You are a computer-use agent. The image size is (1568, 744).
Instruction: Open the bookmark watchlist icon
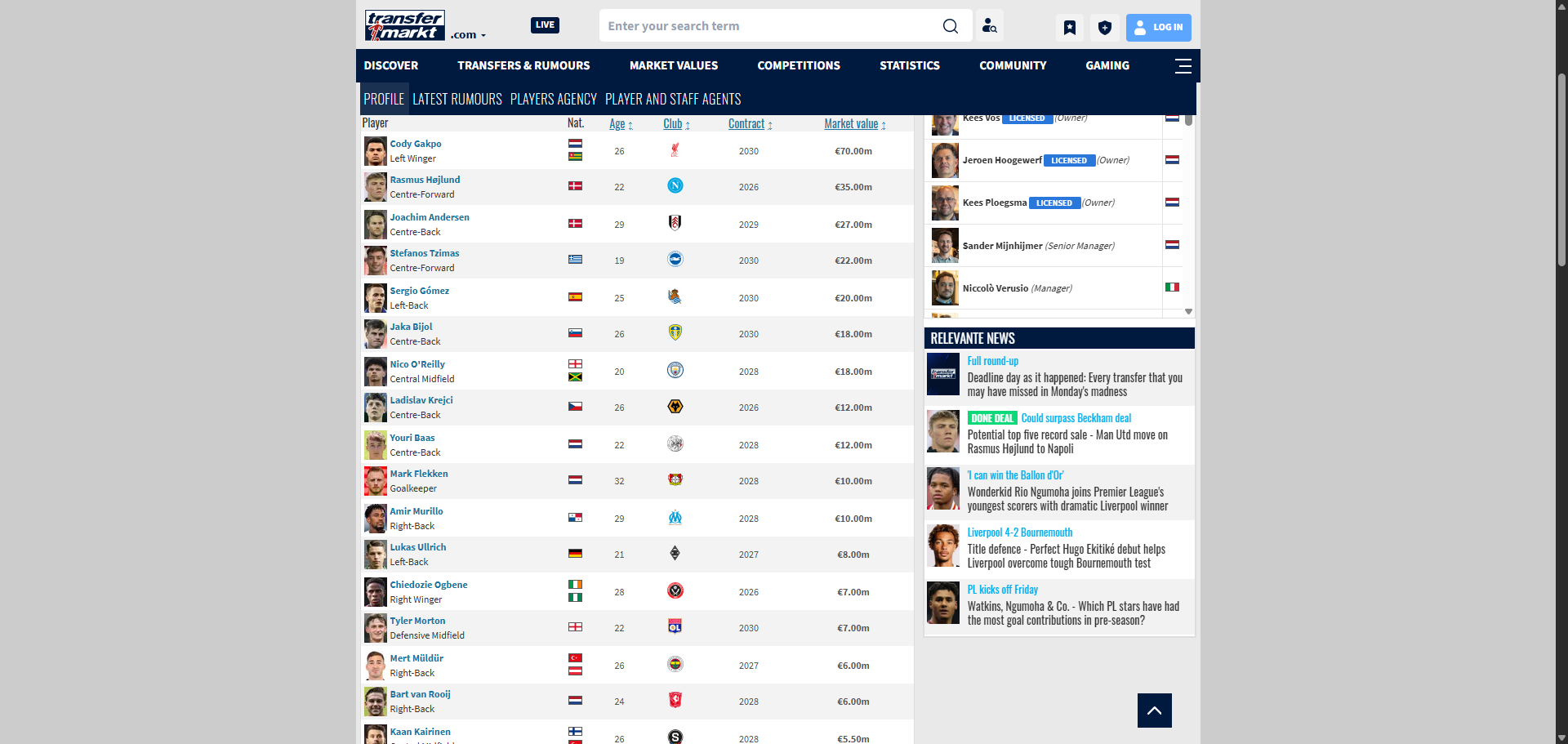pyautogui.click(x=1069, y=28)
